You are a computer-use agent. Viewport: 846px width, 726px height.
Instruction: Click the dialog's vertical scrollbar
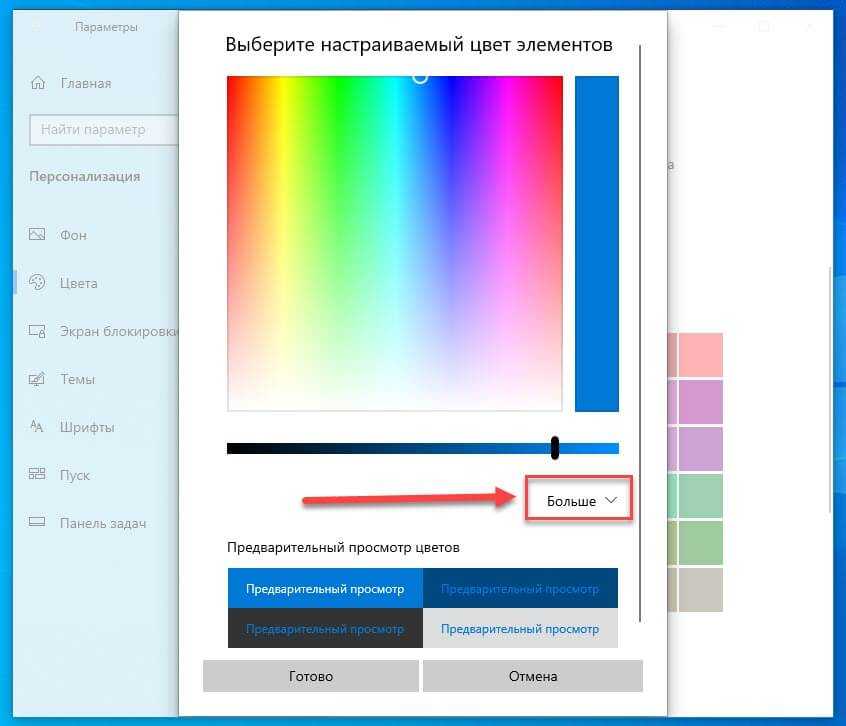click(639, 330)
